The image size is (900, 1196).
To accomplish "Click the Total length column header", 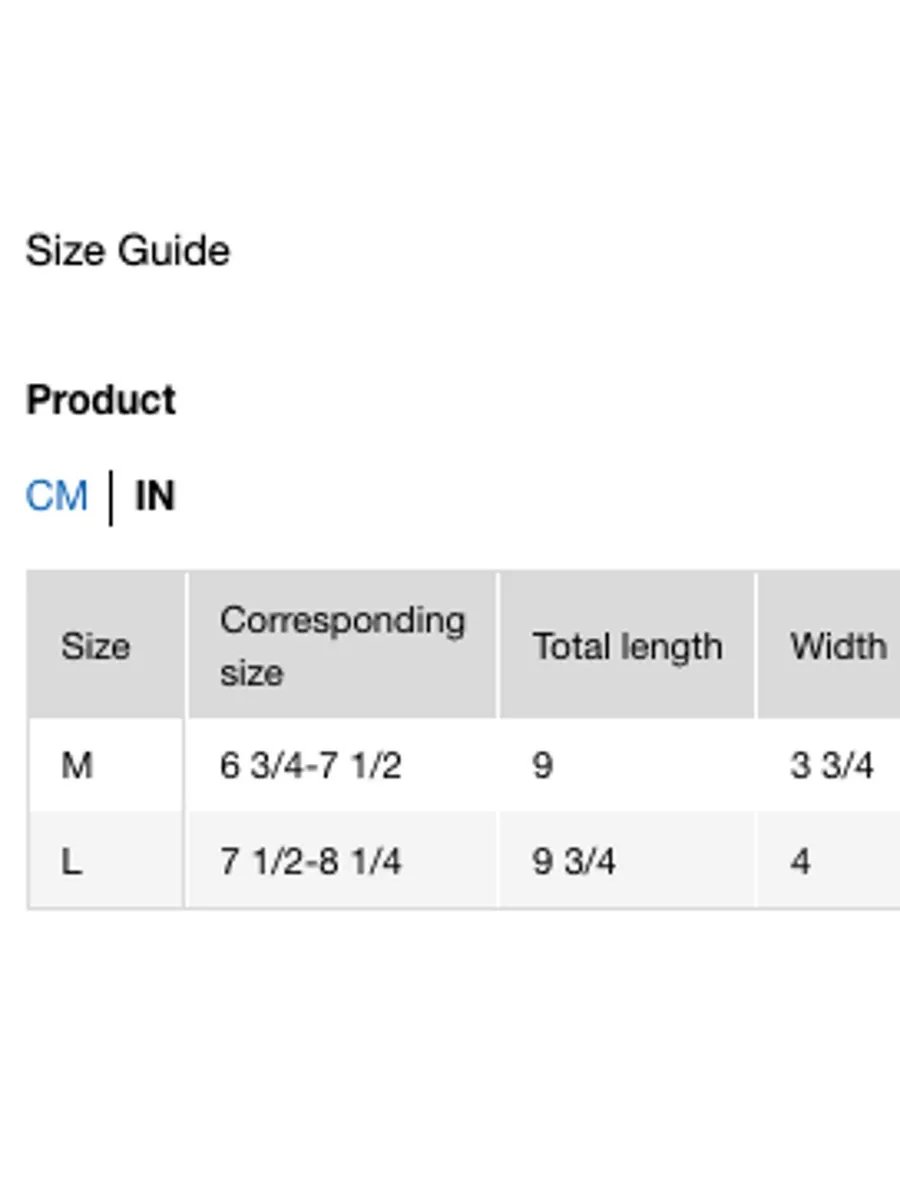I will pos(627,645).
